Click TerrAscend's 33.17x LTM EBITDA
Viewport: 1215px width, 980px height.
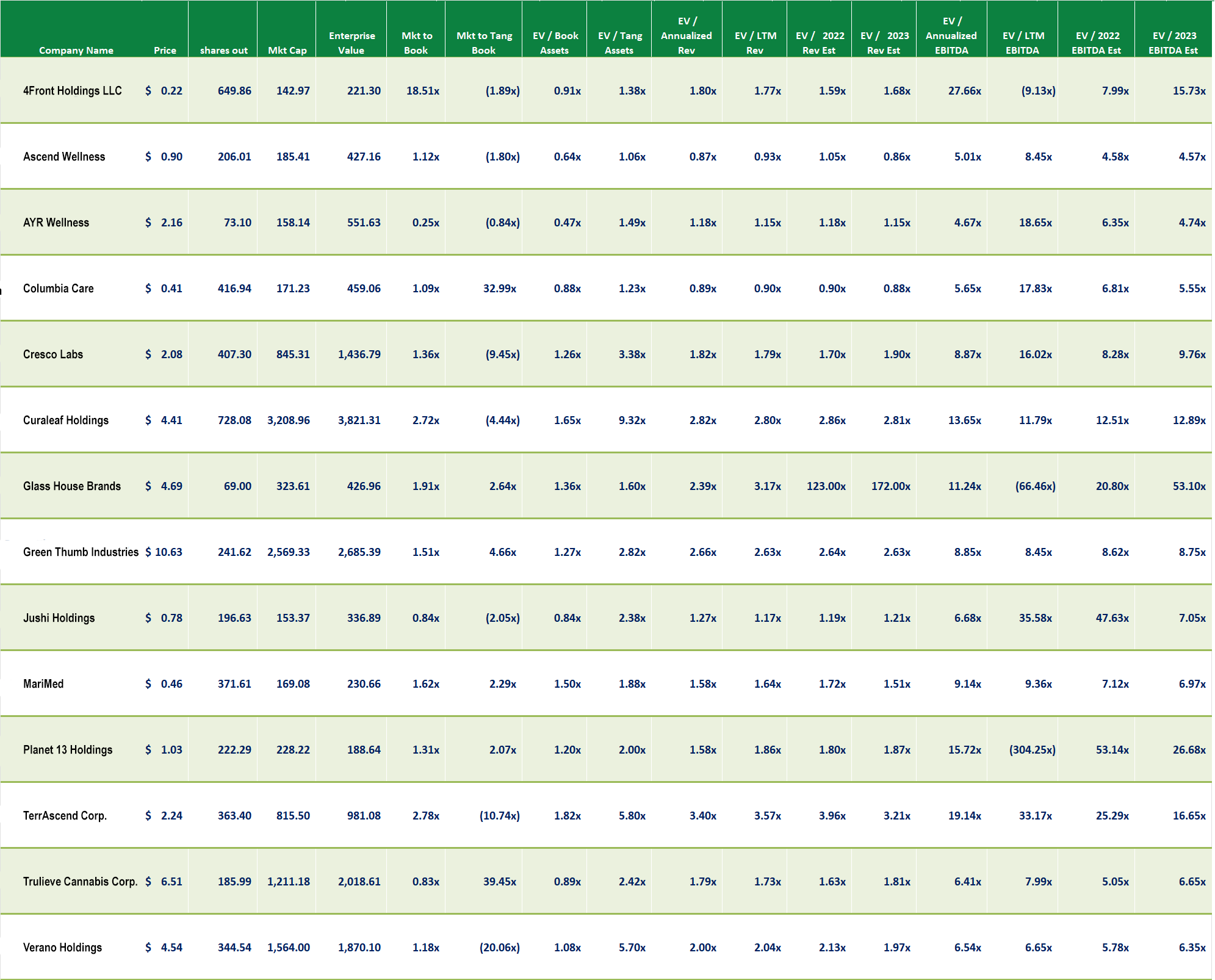(1036, 816)
